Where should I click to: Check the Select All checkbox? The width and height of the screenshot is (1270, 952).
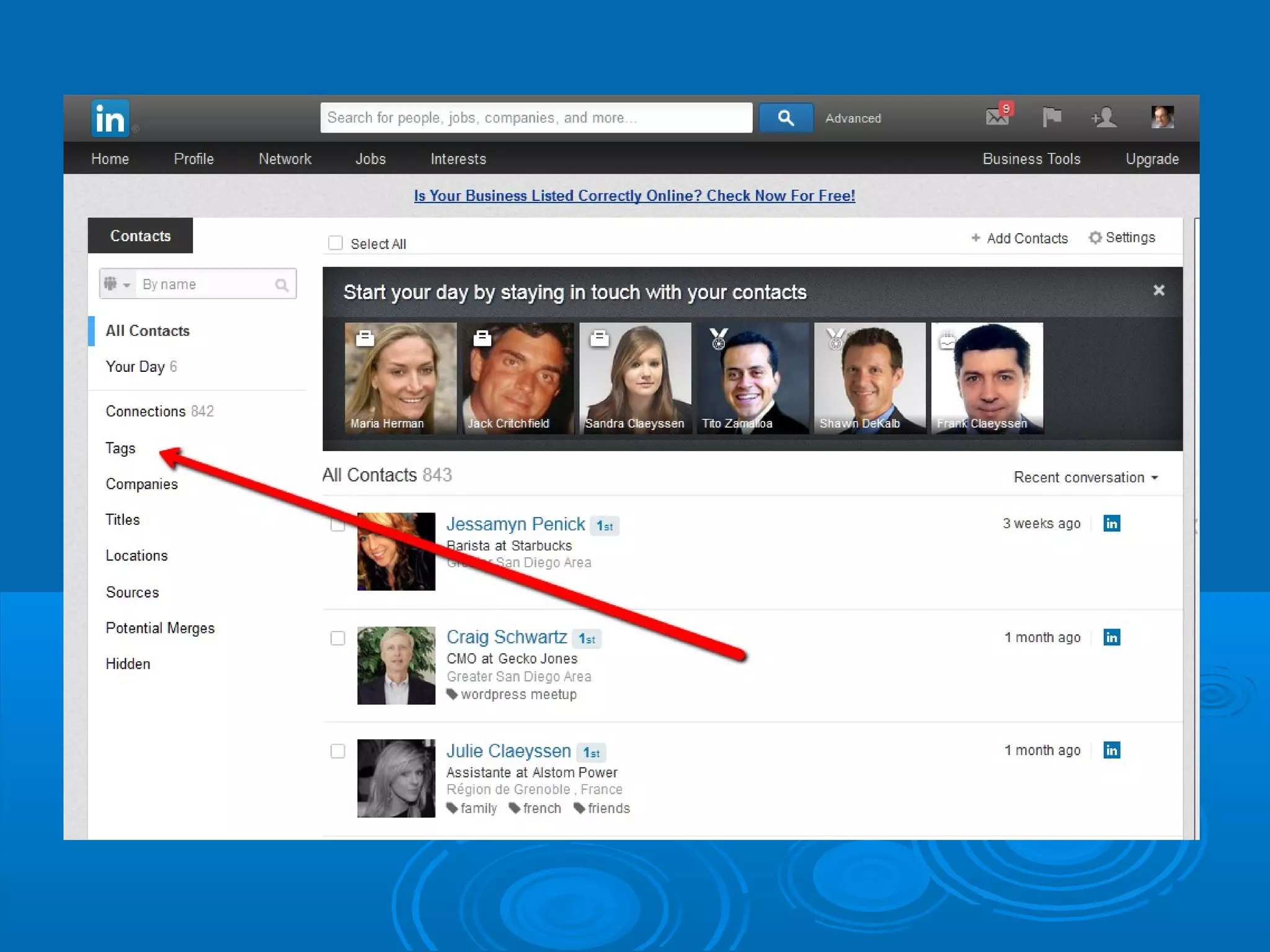[x=335, y=243]
